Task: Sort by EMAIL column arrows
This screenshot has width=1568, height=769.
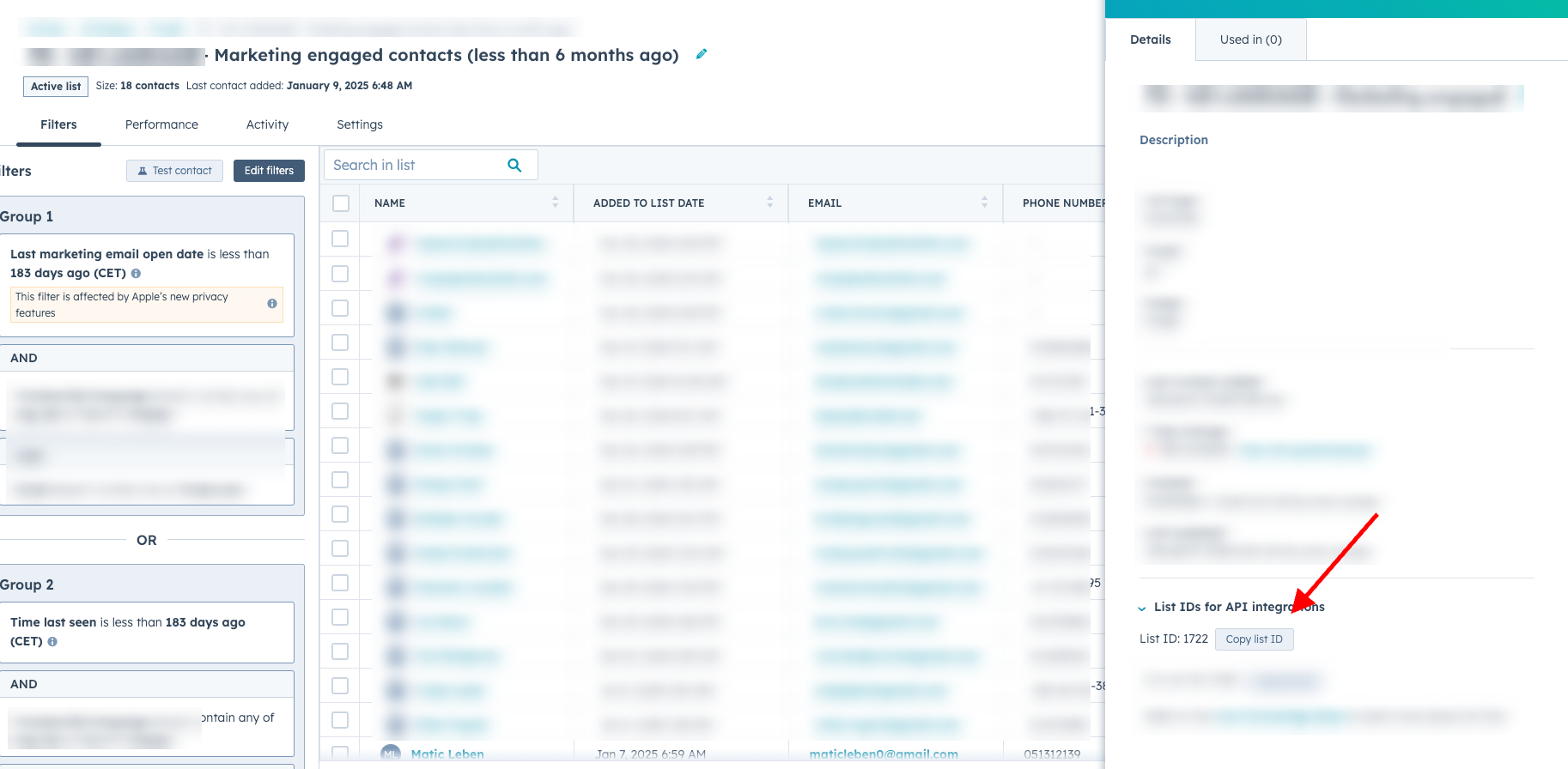Action: (x=984, y=203)
